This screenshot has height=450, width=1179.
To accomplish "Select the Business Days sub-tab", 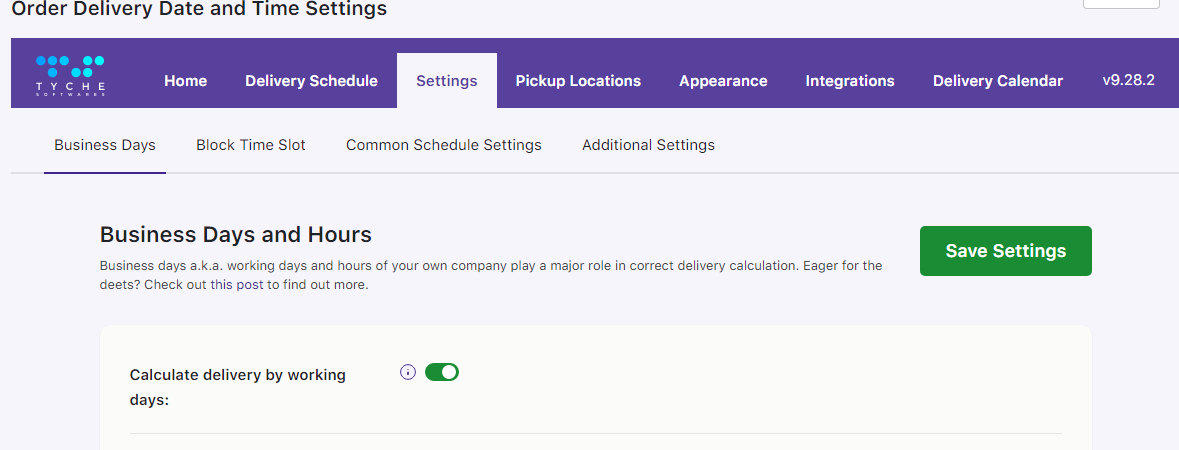I will point(105,145).
